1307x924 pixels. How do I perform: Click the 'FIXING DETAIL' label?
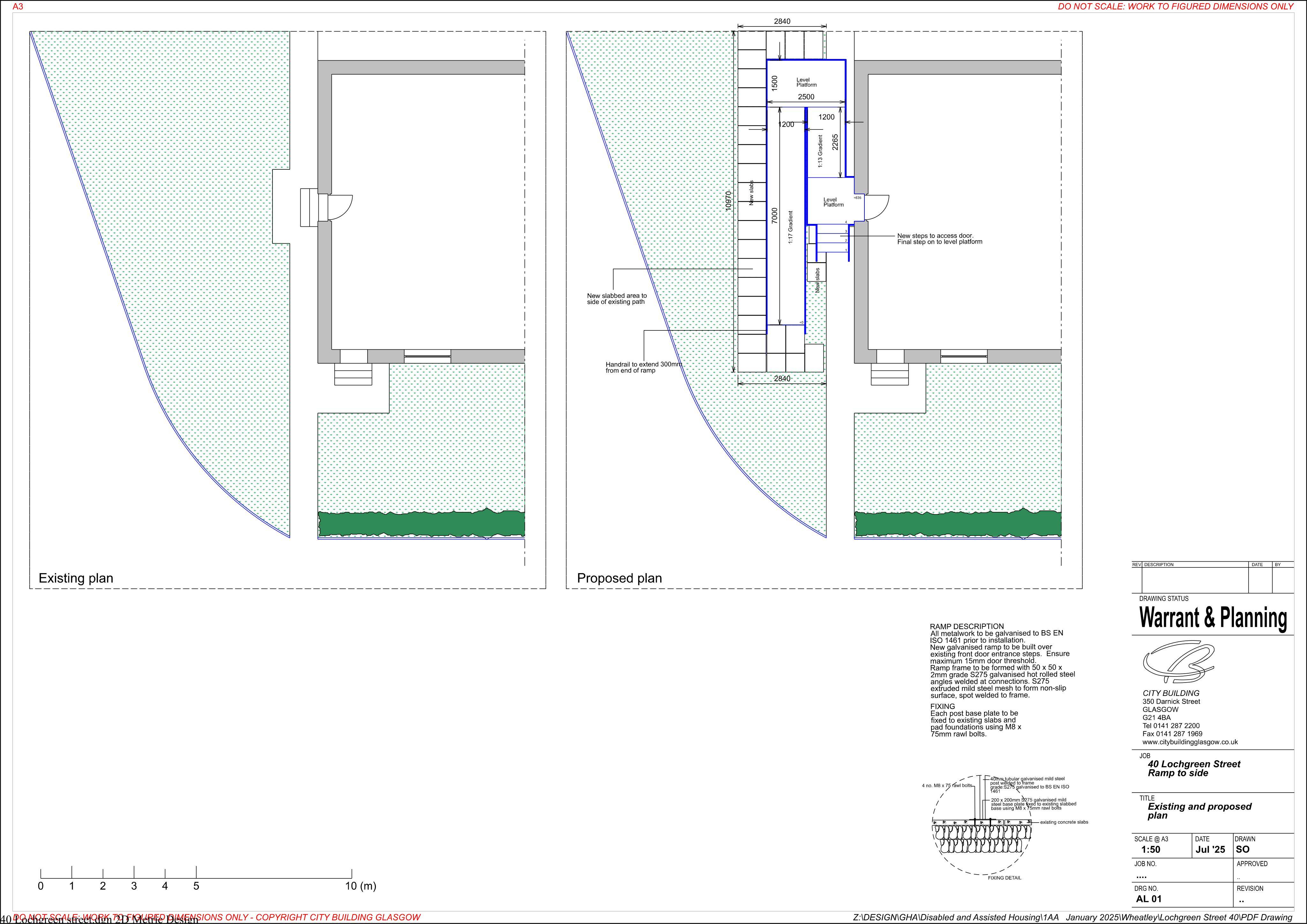click(x=1004, y=878)
